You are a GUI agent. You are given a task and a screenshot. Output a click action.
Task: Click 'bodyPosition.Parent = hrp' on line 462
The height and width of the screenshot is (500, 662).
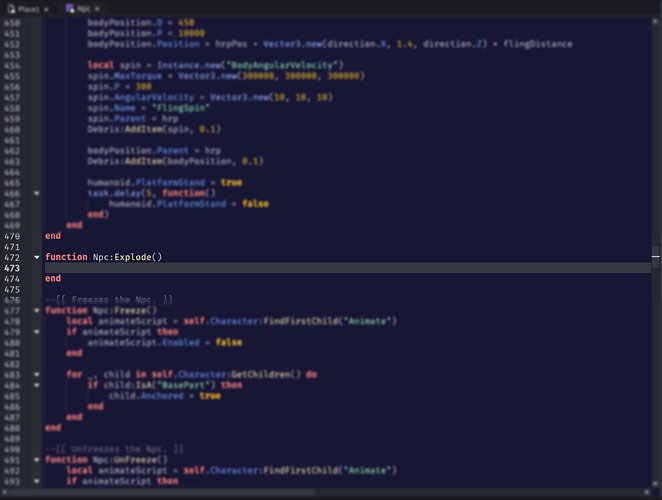[x=154, y=150]
